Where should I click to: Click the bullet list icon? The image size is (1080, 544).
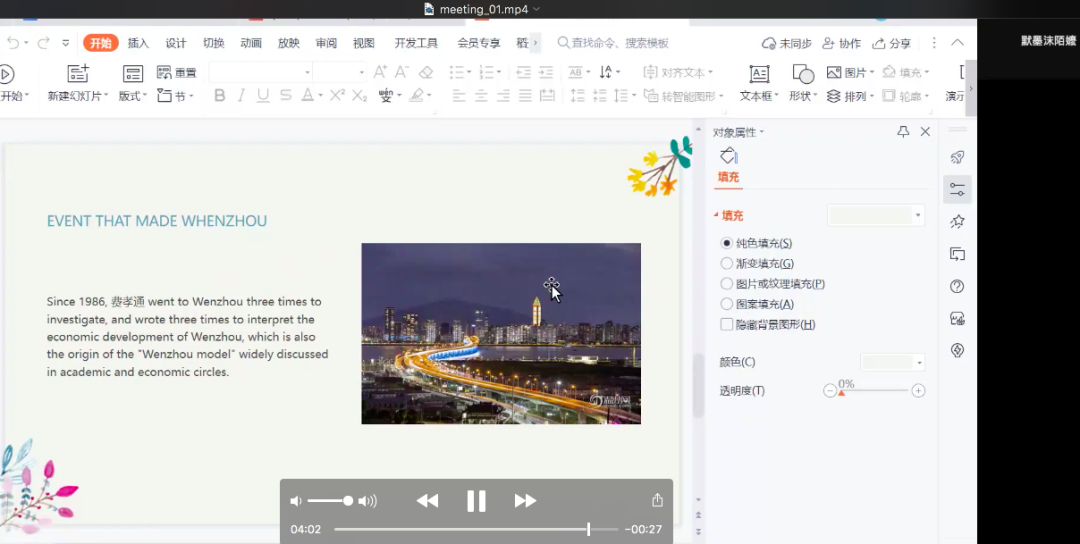click(456, 72)
